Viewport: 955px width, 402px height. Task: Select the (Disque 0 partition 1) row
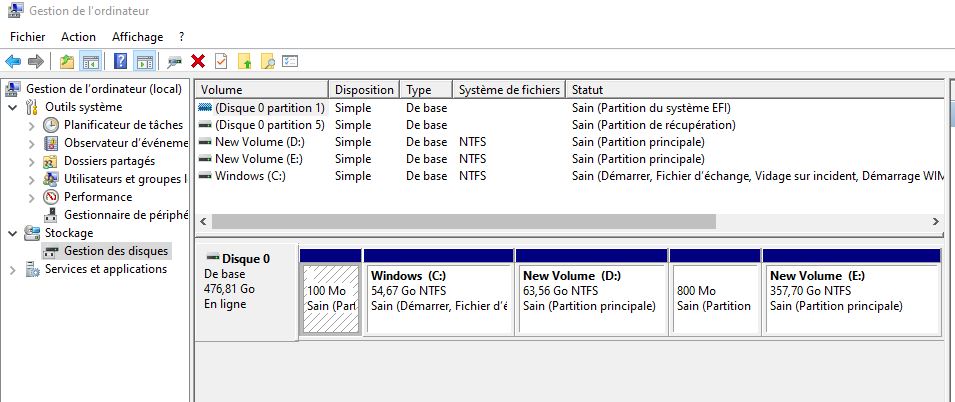(x=571, y=108)
